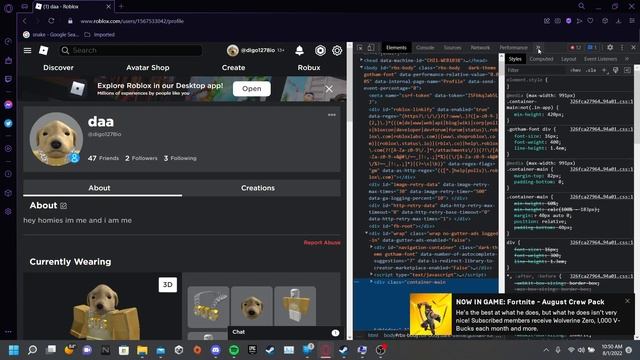Open the Robux page link
Image resolution: width=640 pixels, height=360 pixels.
click(309, 68)
